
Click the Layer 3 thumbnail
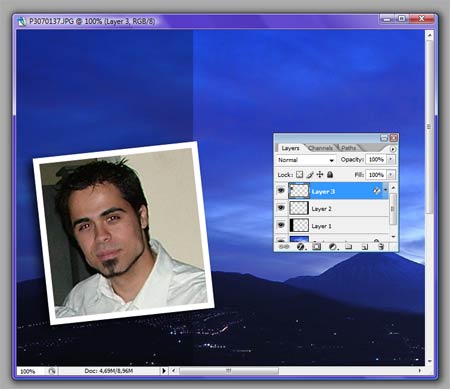point(299,191)
